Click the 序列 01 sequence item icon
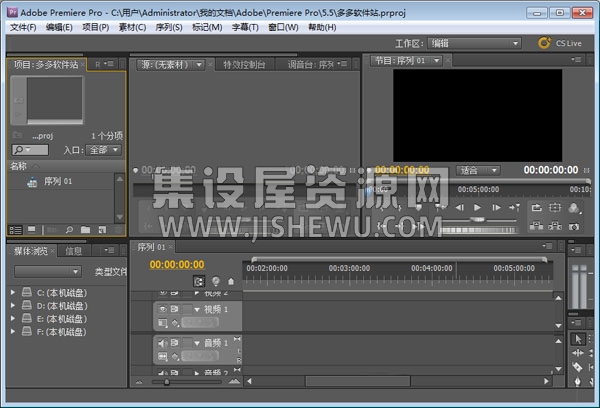The image size is (600, 408). [32, 182]
